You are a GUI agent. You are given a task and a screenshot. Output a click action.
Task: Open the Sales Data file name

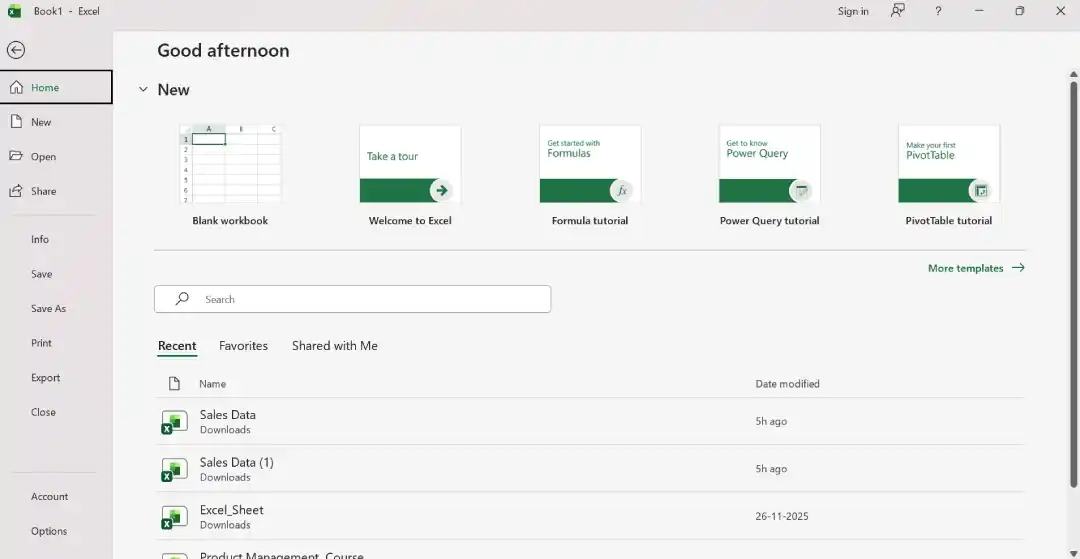coord(227,414)
